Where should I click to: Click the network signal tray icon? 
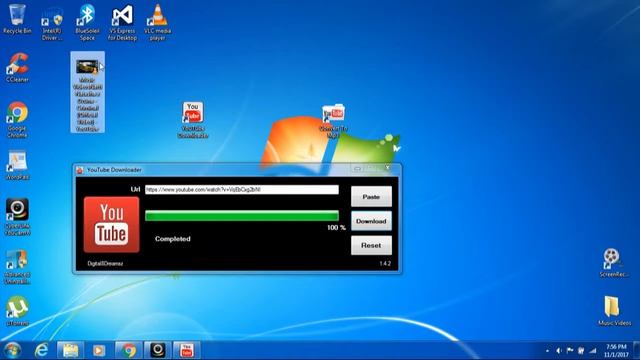[x=593, y=351]
